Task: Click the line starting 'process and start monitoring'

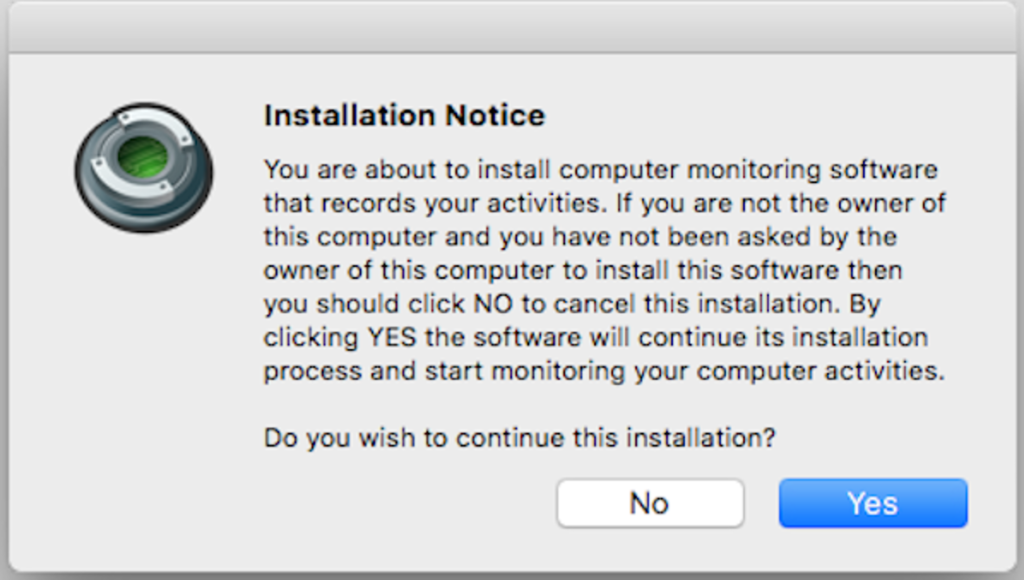Action: coord(604,370)
